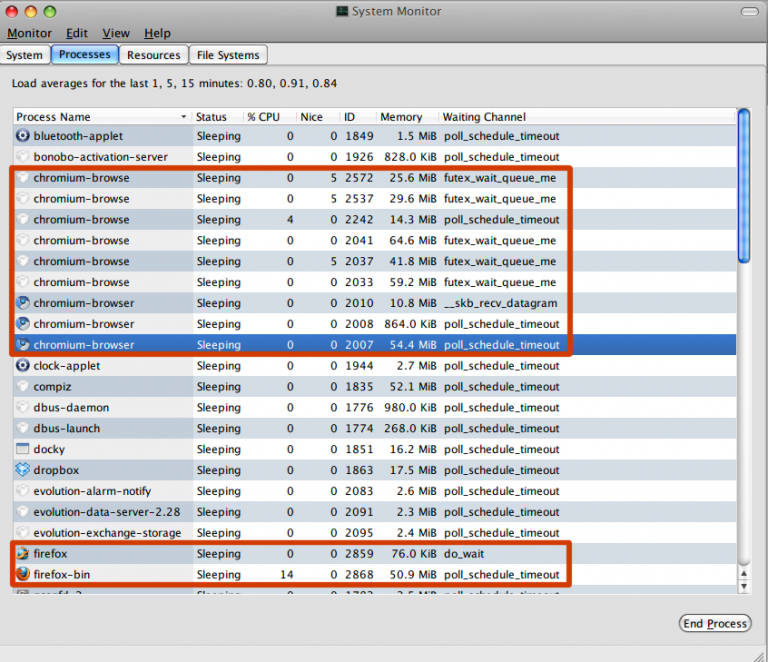Click the vertical scrollbar thumb
The width and height of the screenshot is (768, 662).
point(743,185)
